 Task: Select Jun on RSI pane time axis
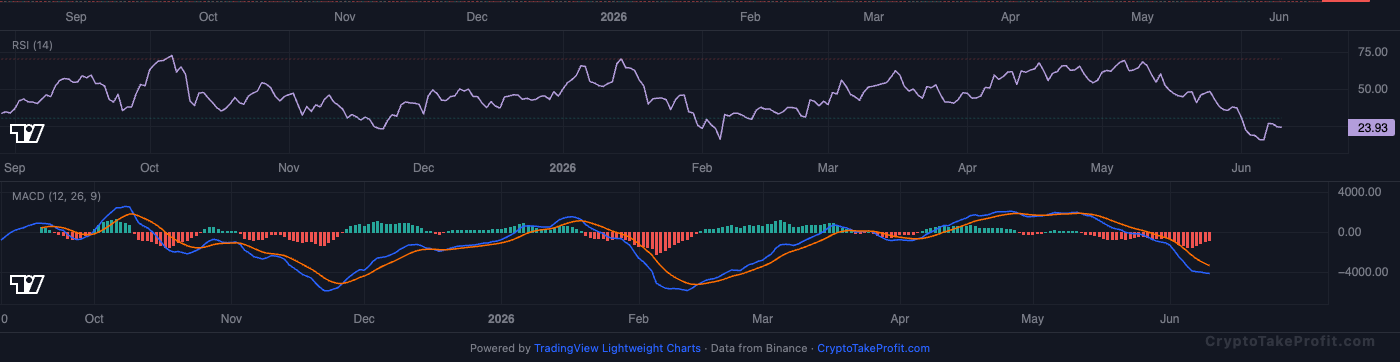[x=1241, y=168]
